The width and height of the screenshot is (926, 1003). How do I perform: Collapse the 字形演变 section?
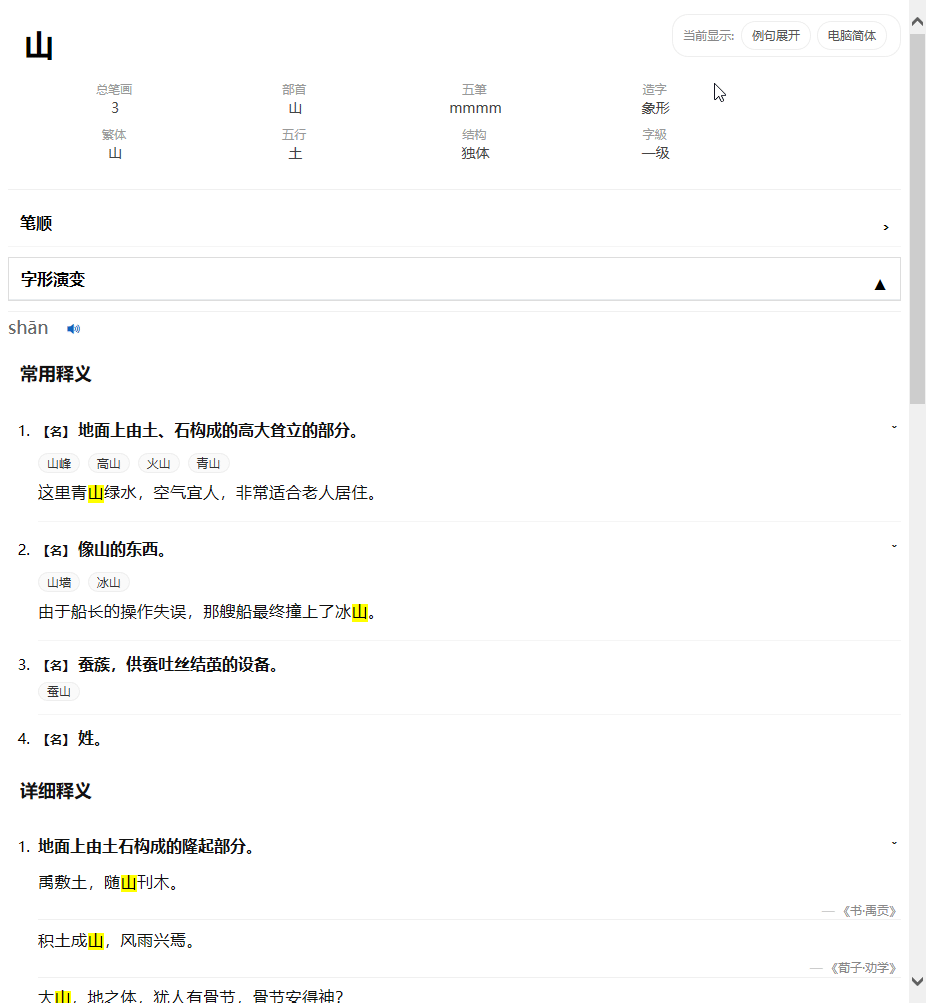880,283
